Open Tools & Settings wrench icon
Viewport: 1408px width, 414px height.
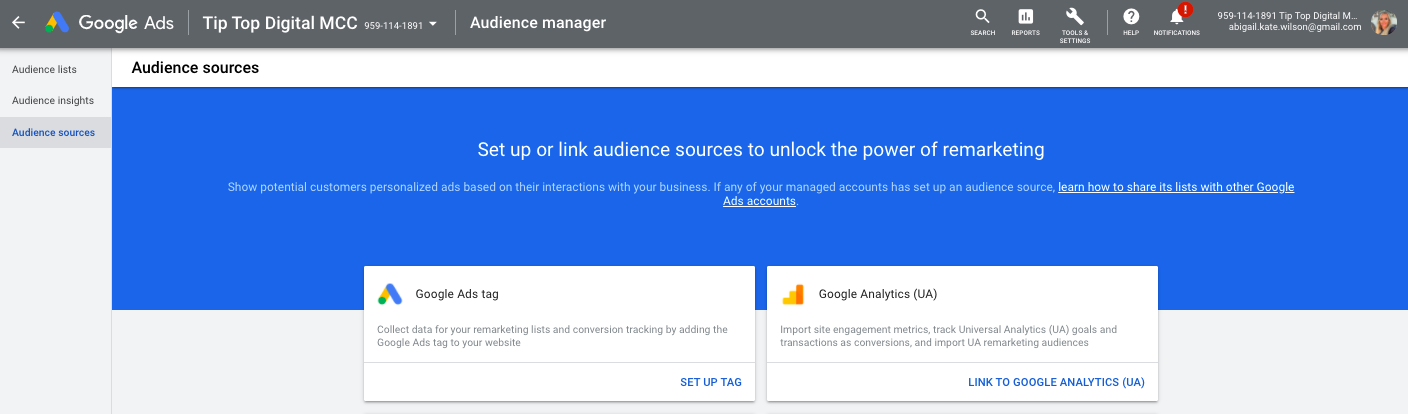coord(1075,16)
